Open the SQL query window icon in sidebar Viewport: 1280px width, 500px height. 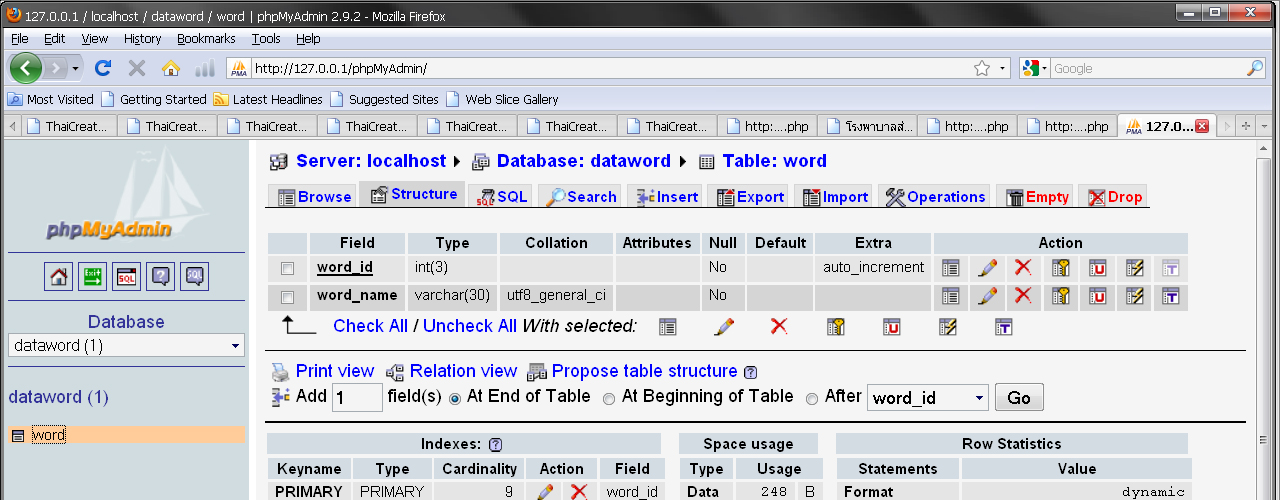pyautogui.click(x=127, y=277)
